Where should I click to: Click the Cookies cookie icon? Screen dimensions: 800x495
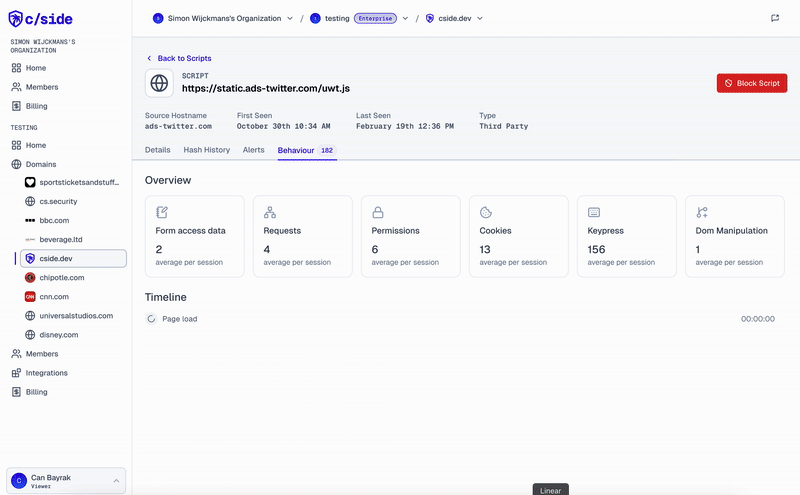coord(486,212)
